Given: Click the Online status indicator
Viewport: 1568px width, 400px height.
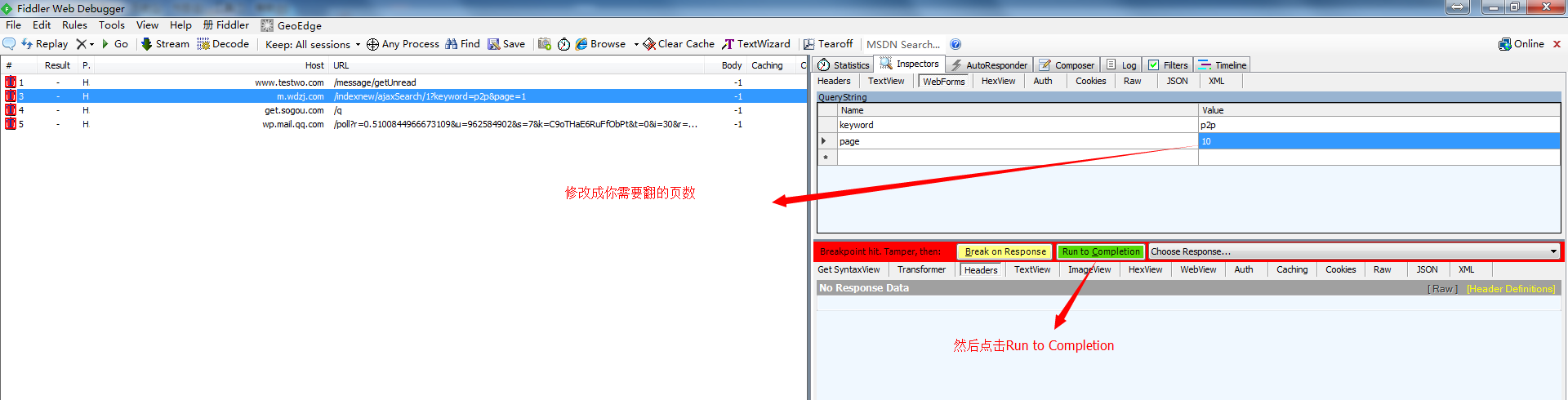Looking at the screenshot, I should (x=1521, y=44).
